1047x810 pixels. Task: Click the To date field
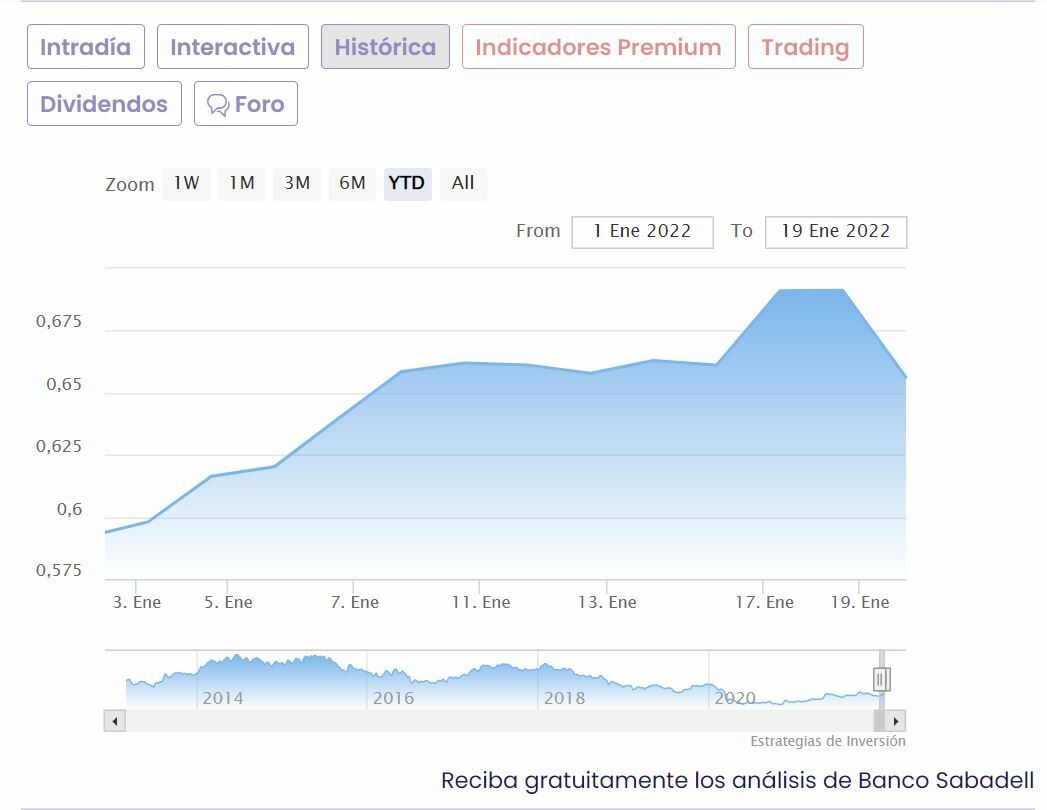[836, 232]
